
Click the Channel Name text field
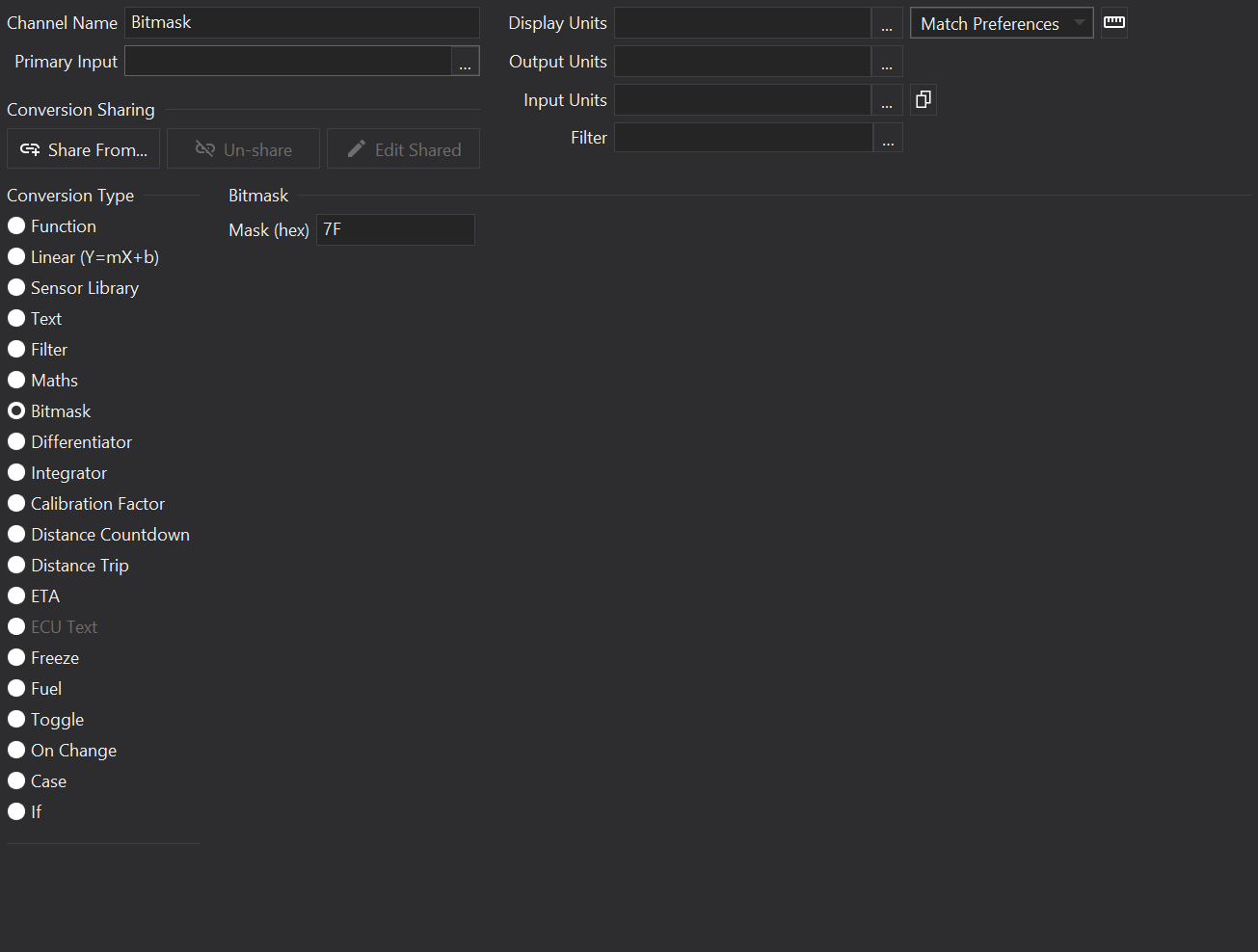click(x=301, y=22)
